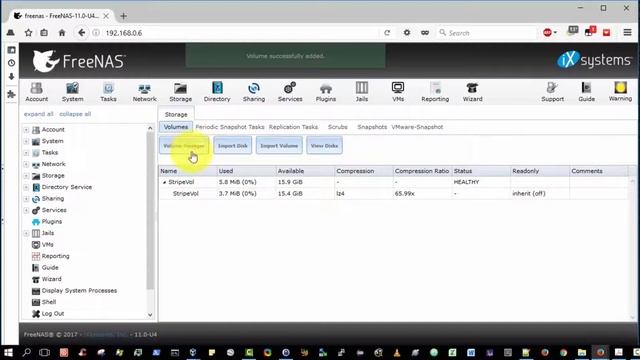
Task: Open the Storage toolbar icon
Action: click(x=180, y=91)
